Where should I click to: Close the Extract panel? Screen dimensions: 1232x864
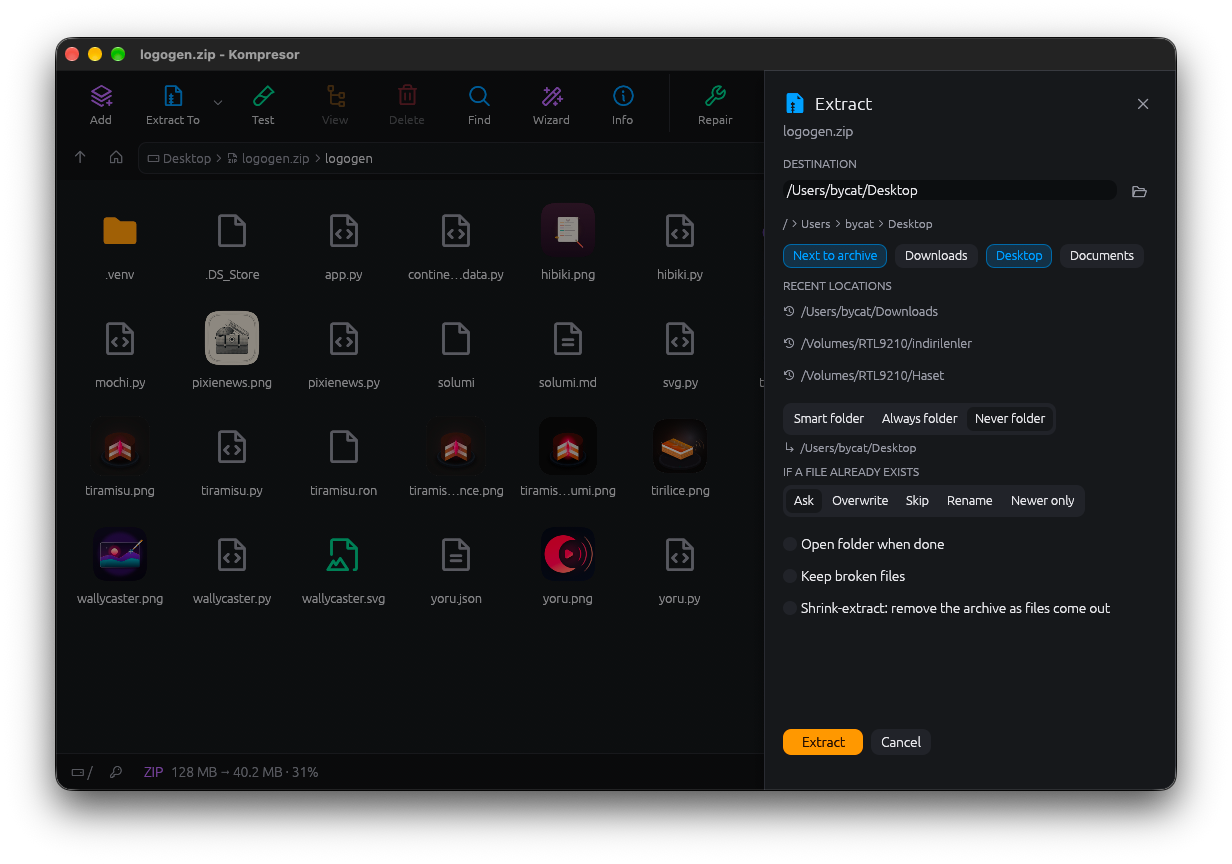point(1143,104)
